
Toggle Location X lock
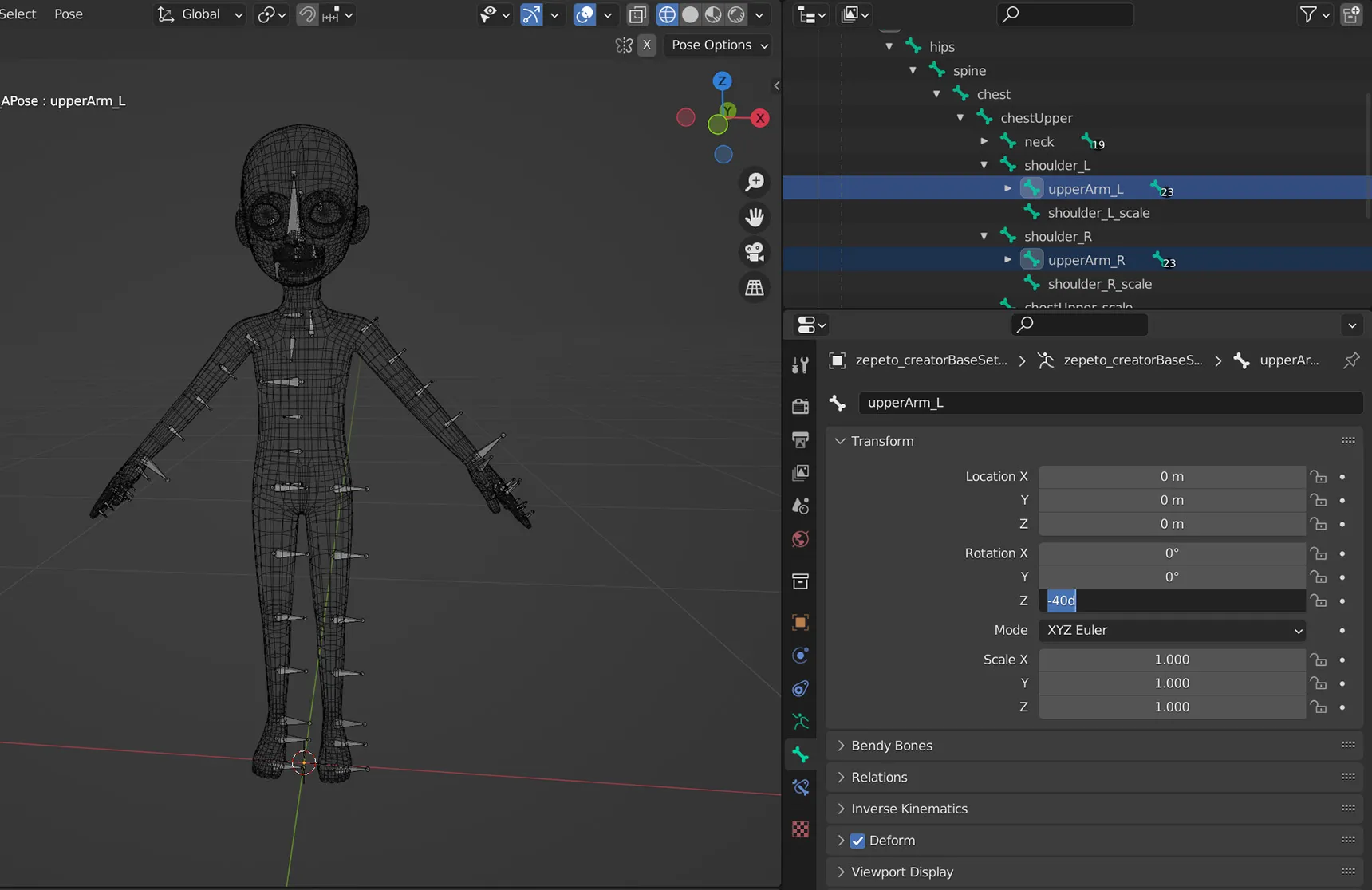[1319, 477]
